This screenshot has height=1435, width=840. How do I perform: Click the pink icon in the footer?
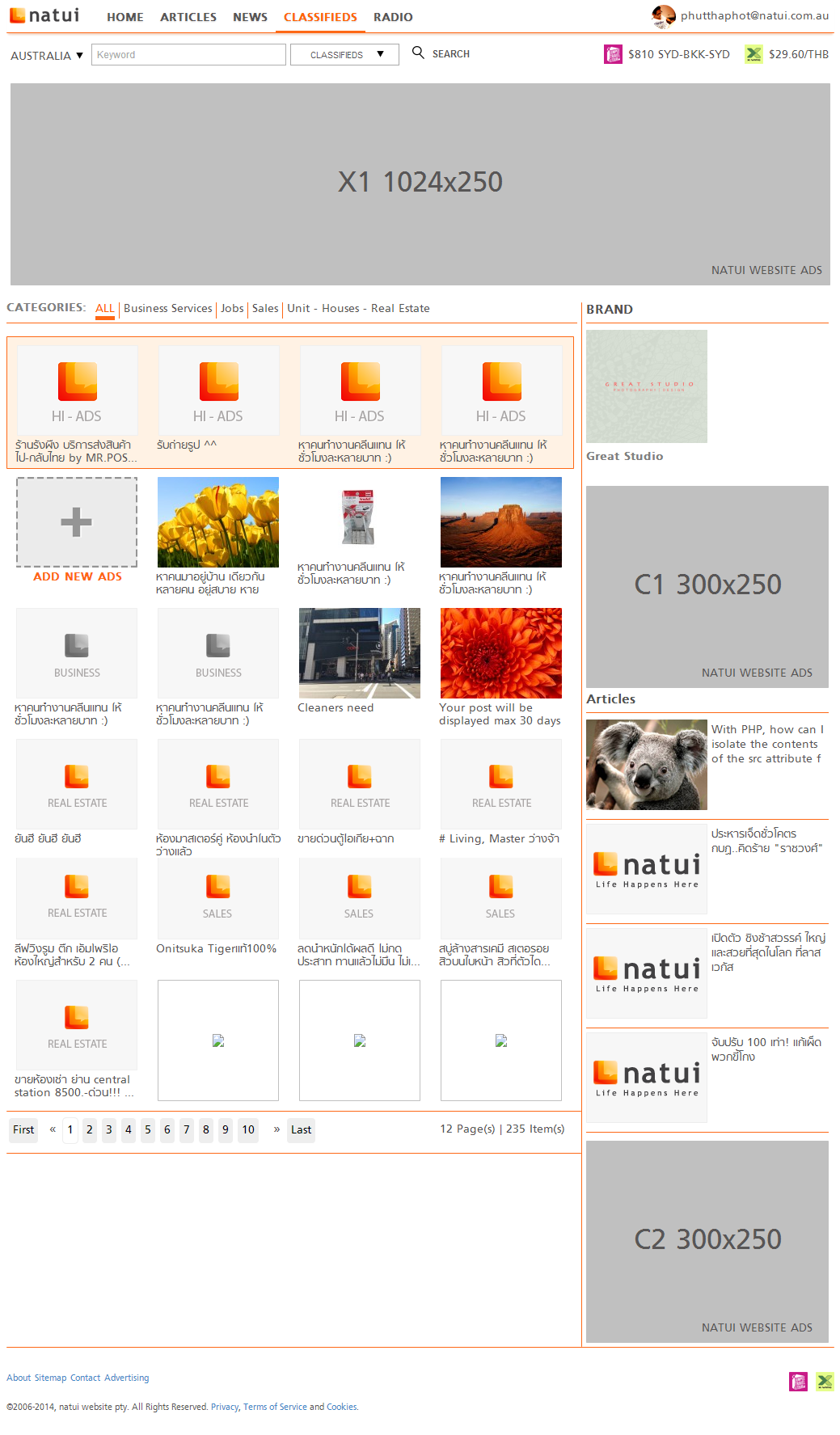pyautogui.click(x=798, y=1382)
